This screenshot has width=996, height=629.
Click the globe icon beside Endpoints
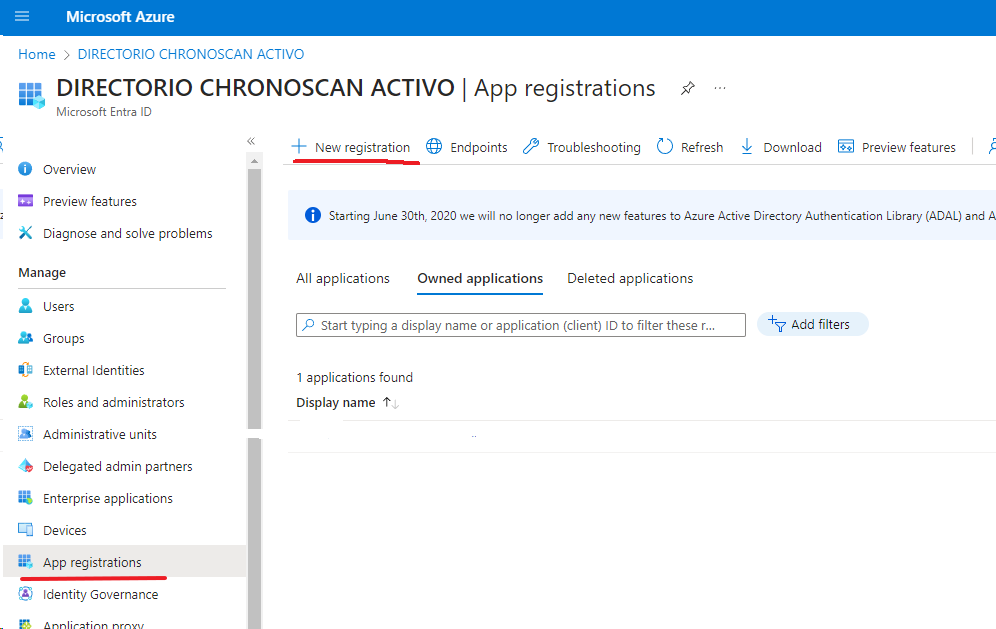(434, 147)
